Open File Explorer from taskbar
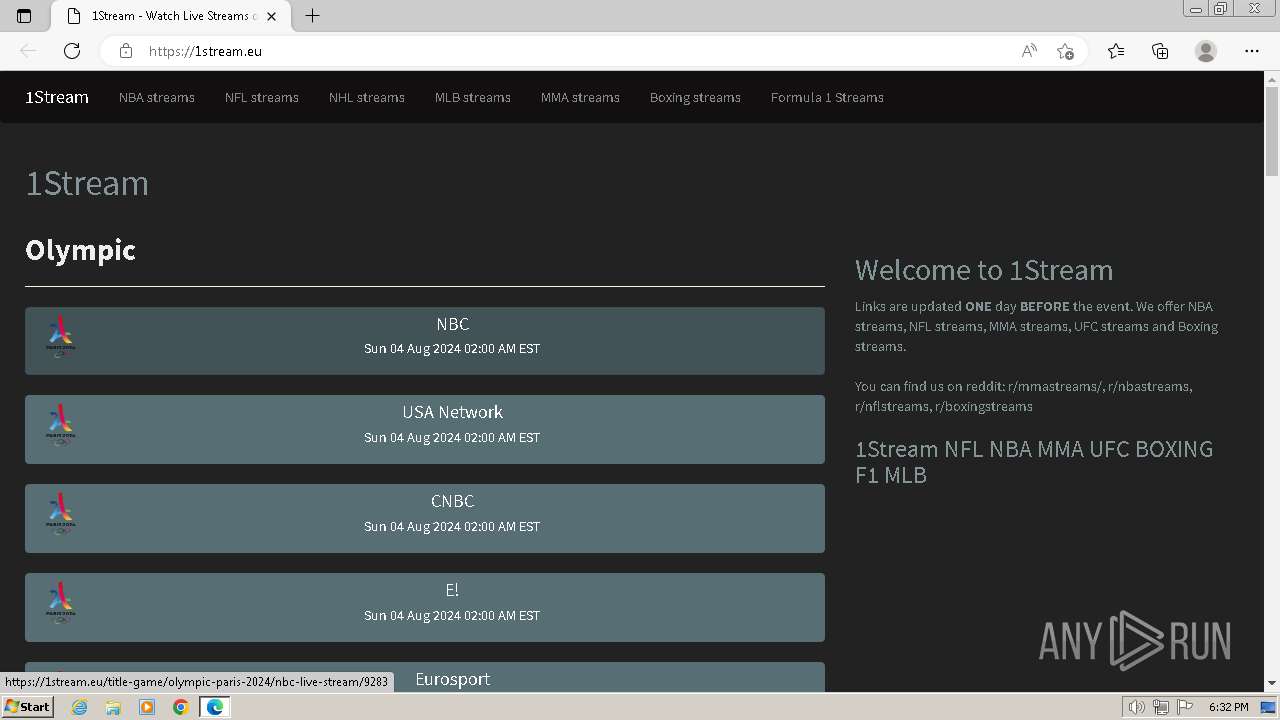 113,707
